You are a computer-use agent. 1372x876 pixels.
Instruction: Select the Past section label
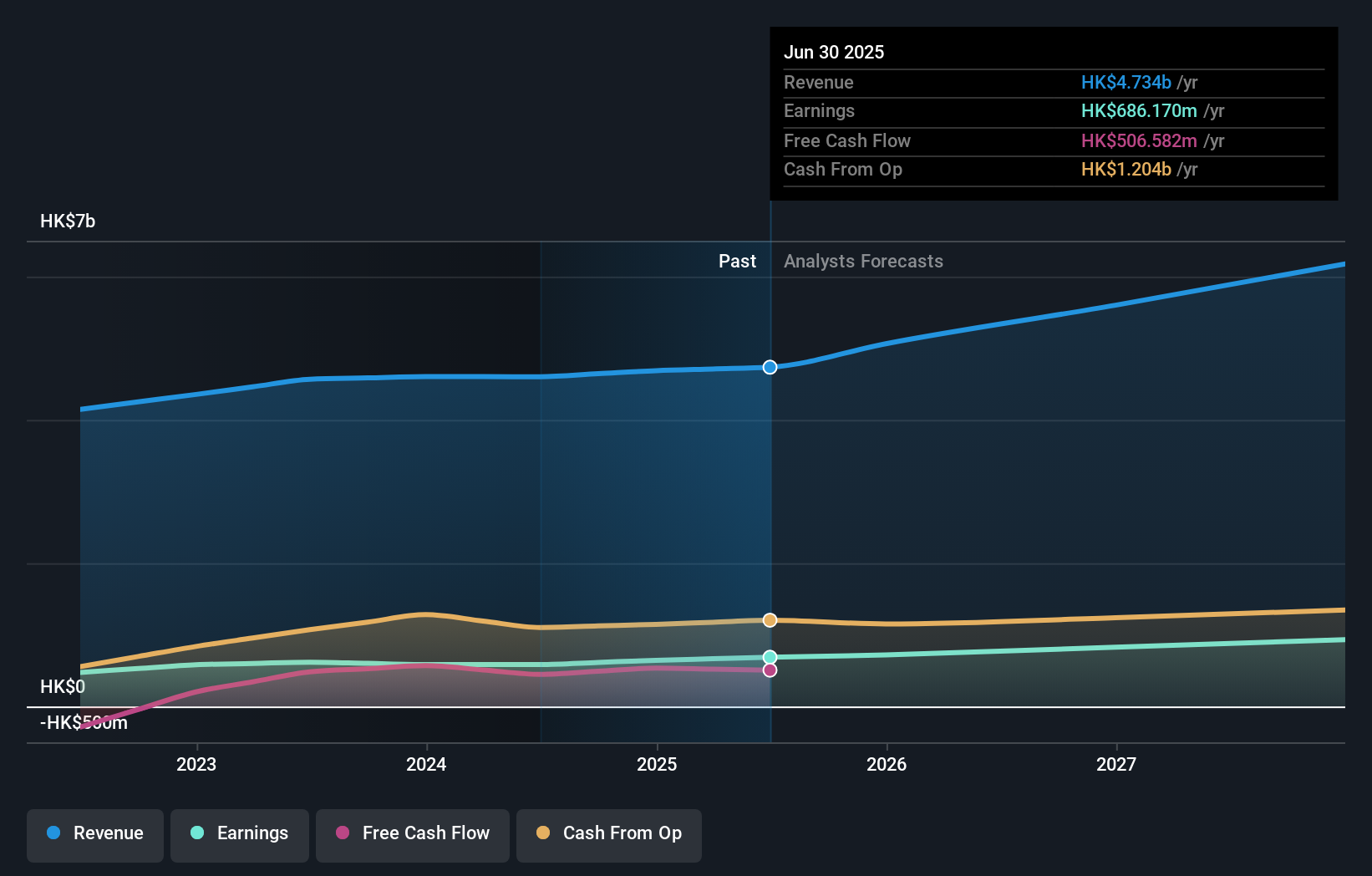click(x=737, y=261)
